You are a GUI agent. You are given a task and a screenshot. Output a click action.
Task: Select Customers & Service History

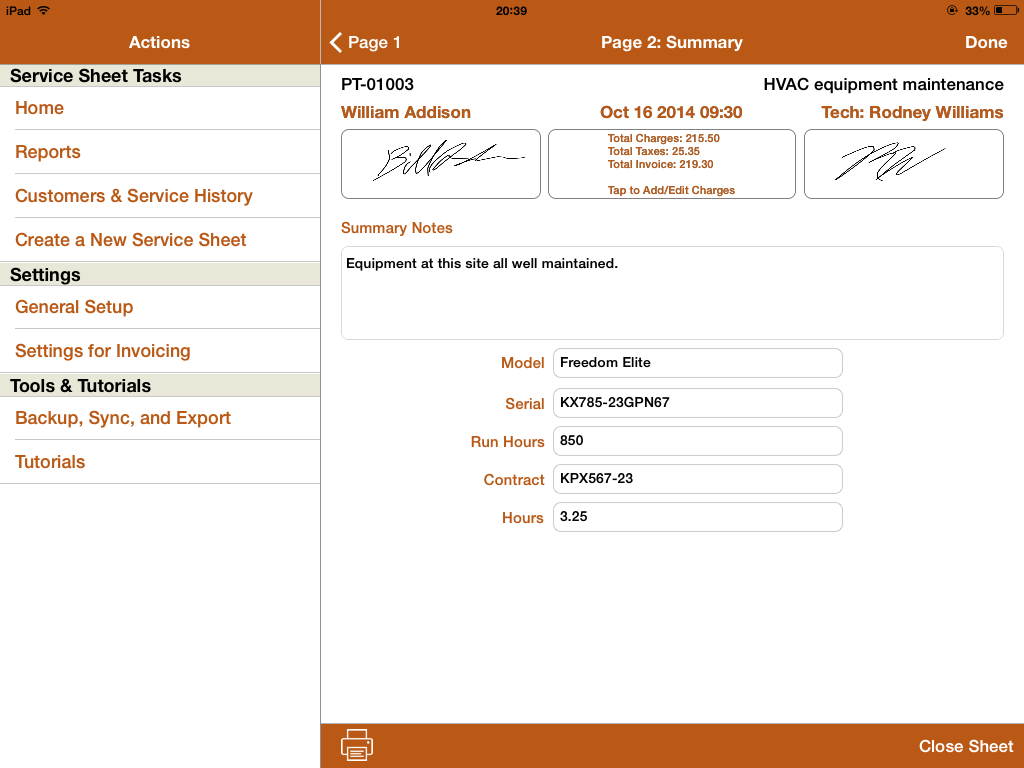coord(134,196)
